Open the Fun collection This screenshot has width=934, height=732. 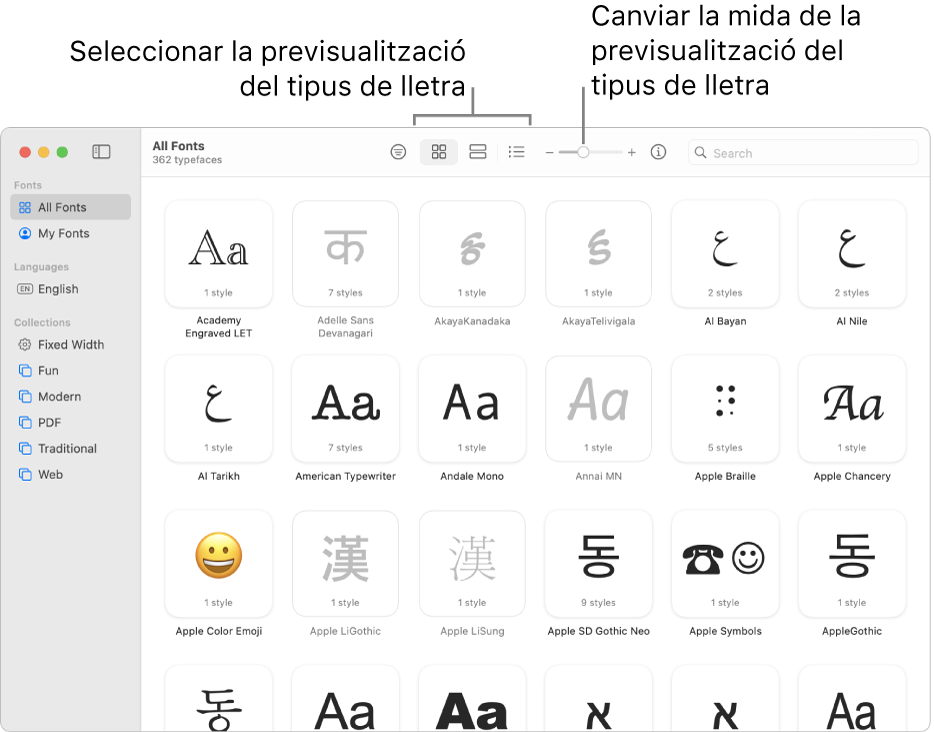[x=70, y=370]
